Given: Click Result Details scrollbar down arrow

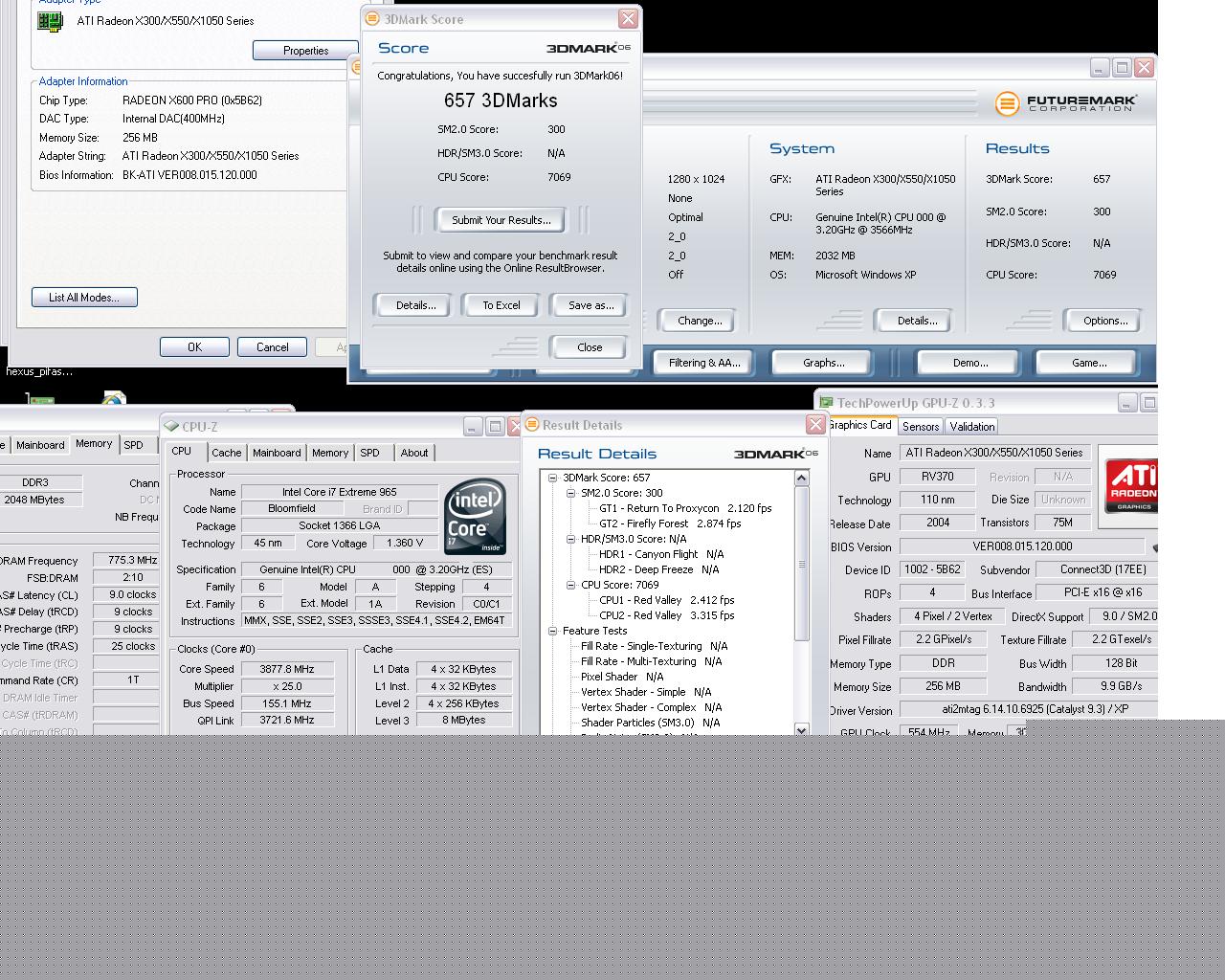Looking at the screenshot, I should tap(801, 729).
